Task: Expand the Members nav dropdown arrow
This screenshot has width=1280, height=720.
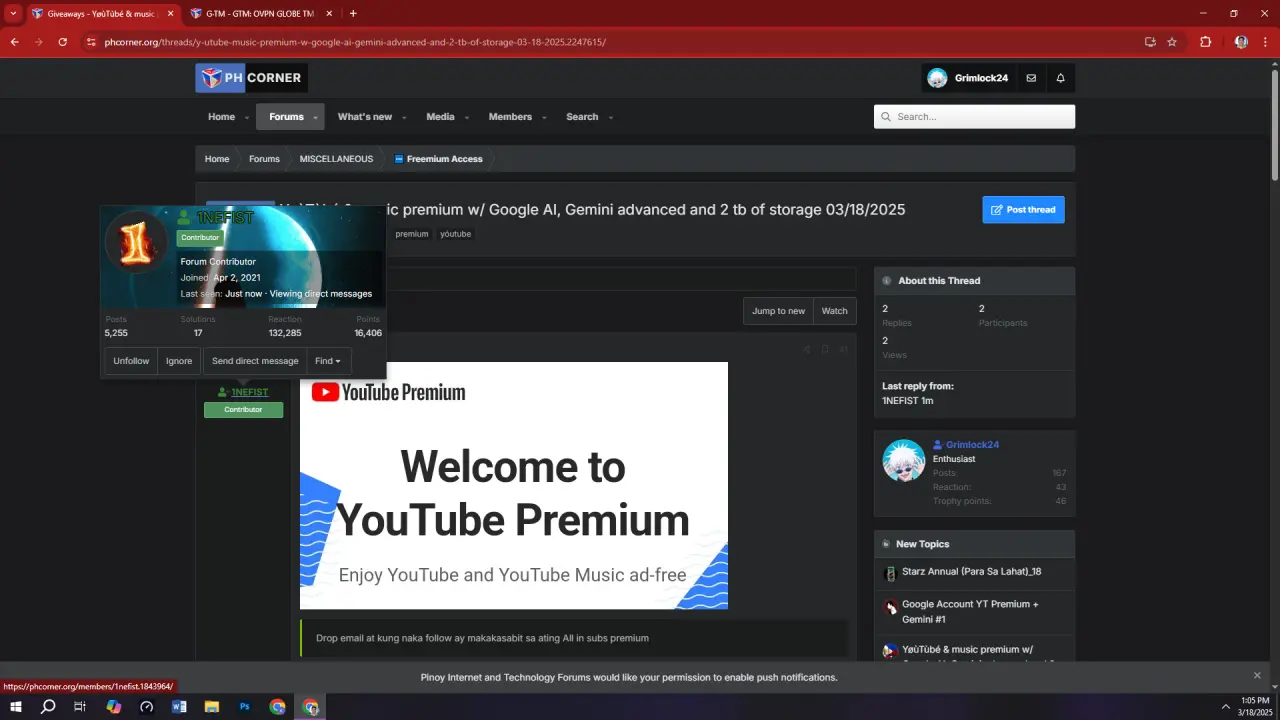Action: tap(544, 117)
